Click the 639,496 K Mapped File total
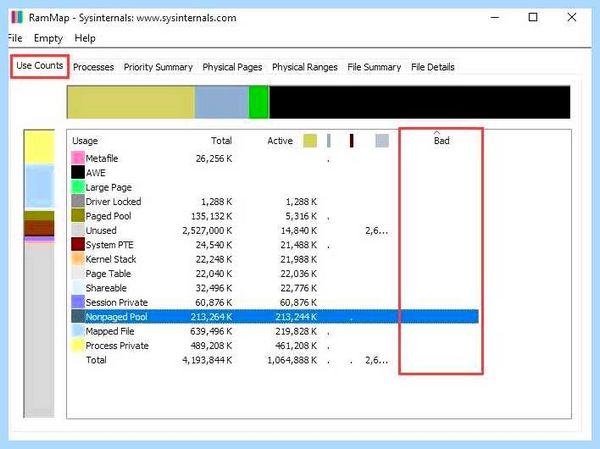600x449 pixels. coord(211,331)
